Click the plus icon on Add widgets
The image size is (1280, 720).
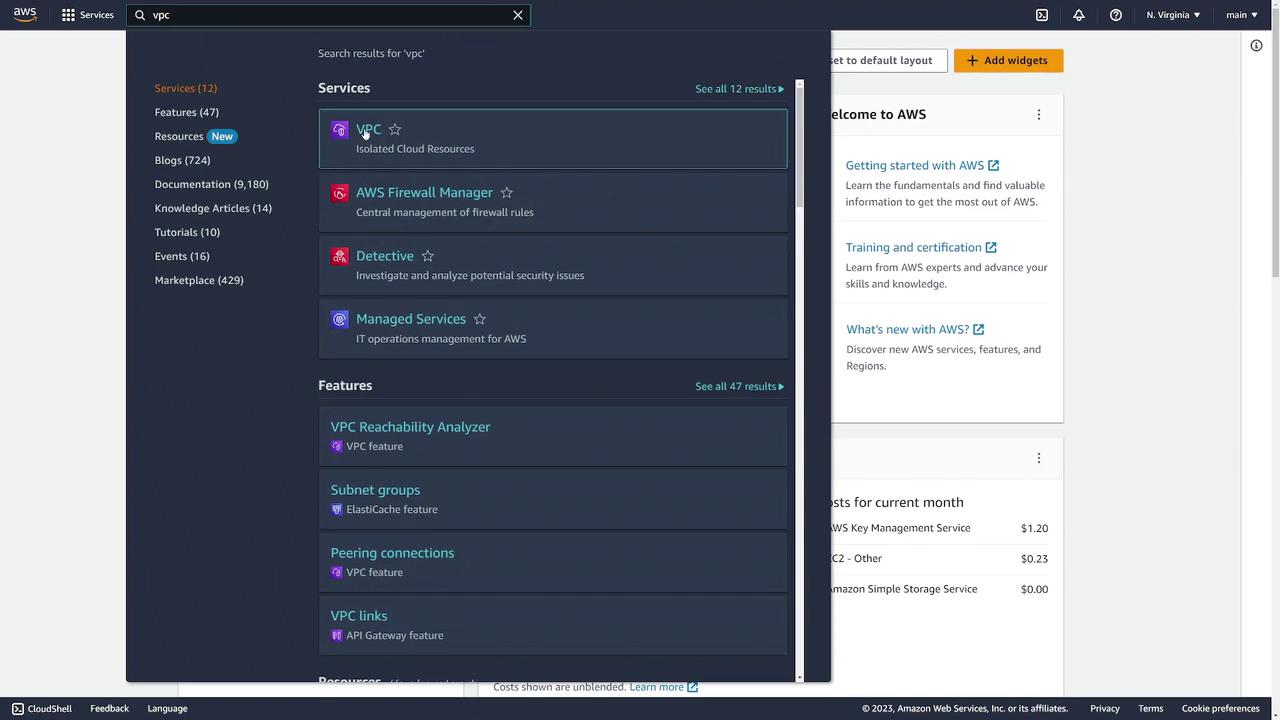[x=972, y=60]
